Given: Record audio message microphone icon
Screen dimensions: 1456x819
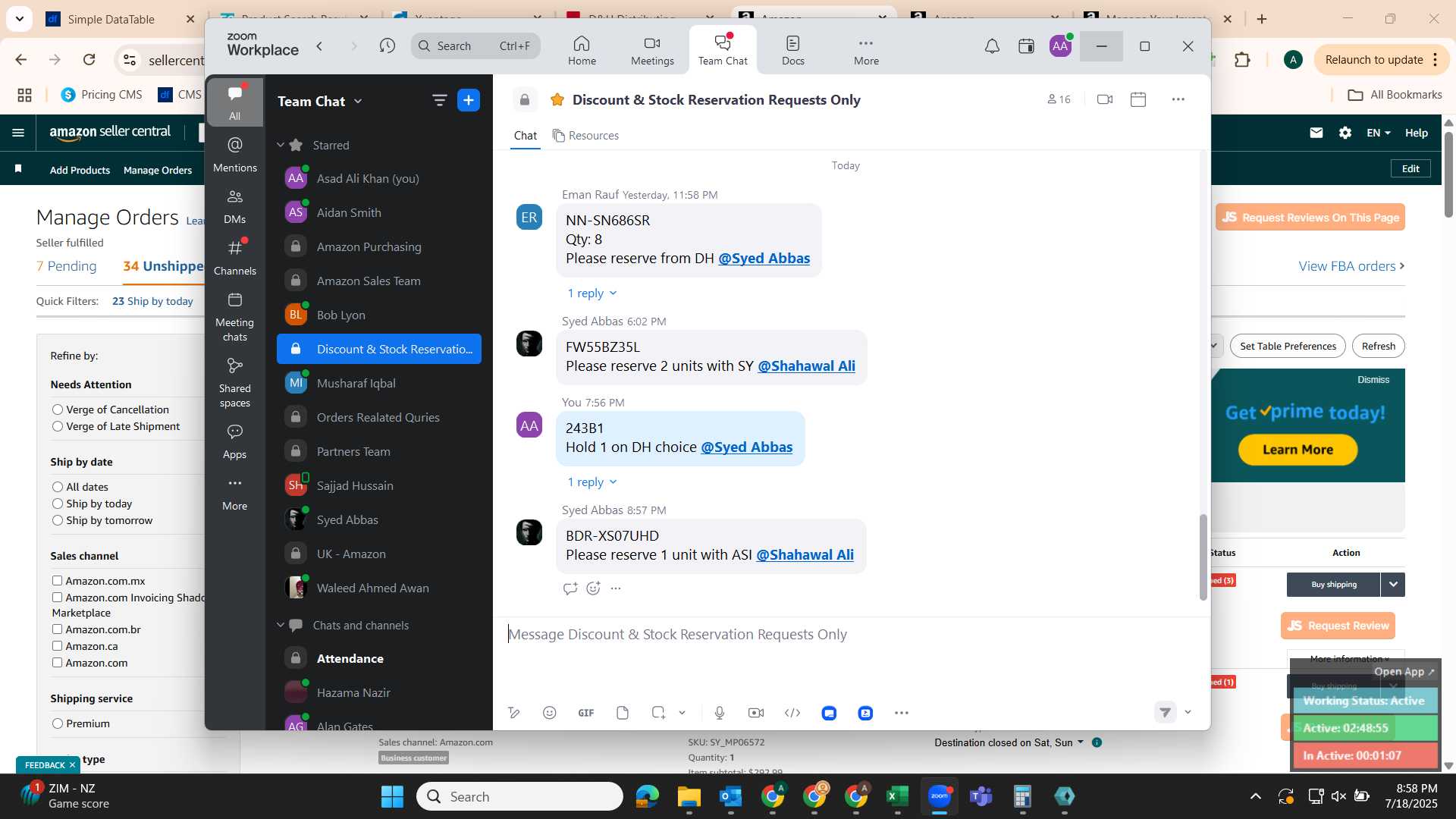Looking at the screenshot, I should [720, 713].
